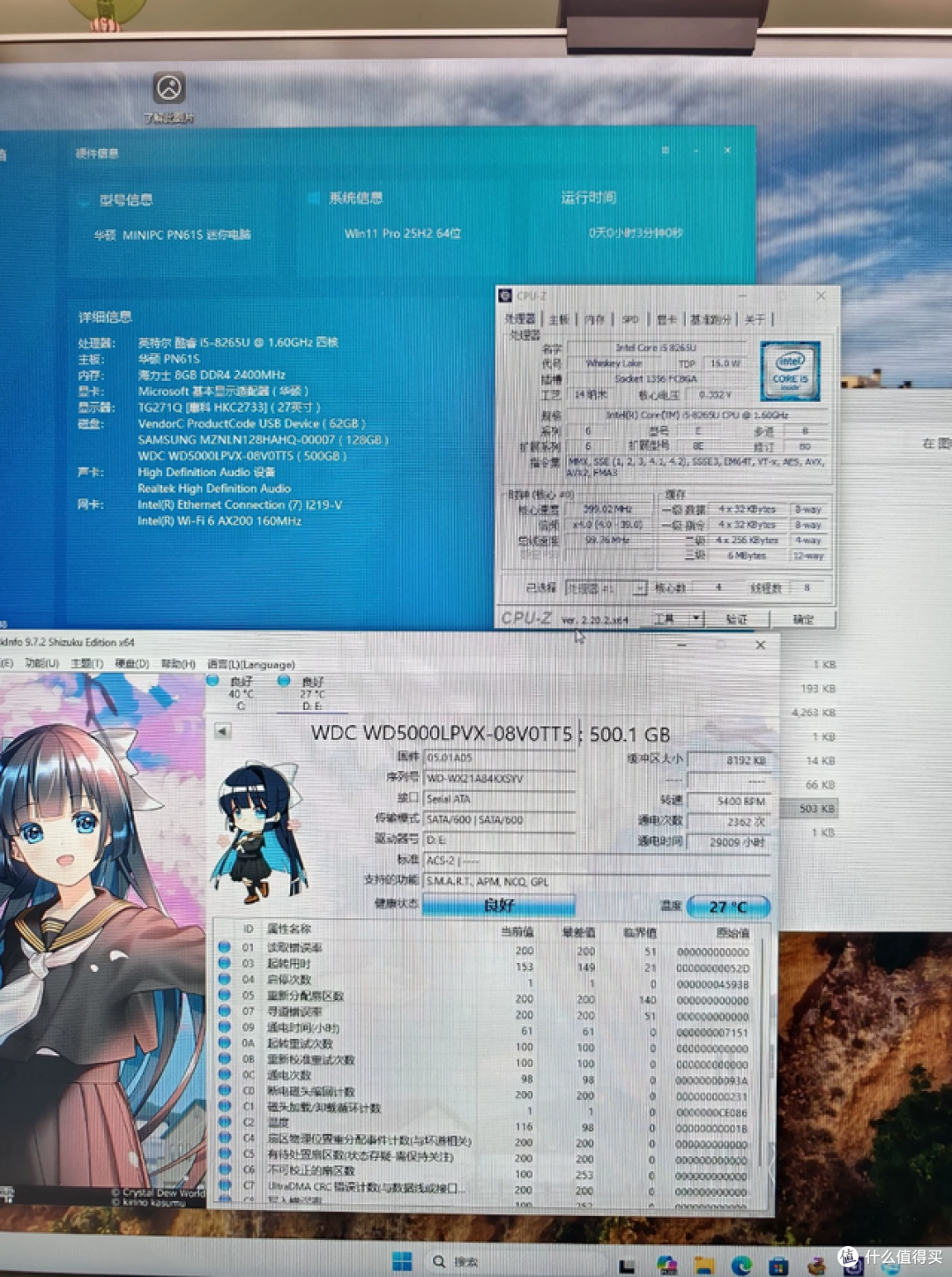This screenshot has width=952, height=1277.
Task: Click the Intel Core i5 8265U name field
Action: (x=656, y=347)
